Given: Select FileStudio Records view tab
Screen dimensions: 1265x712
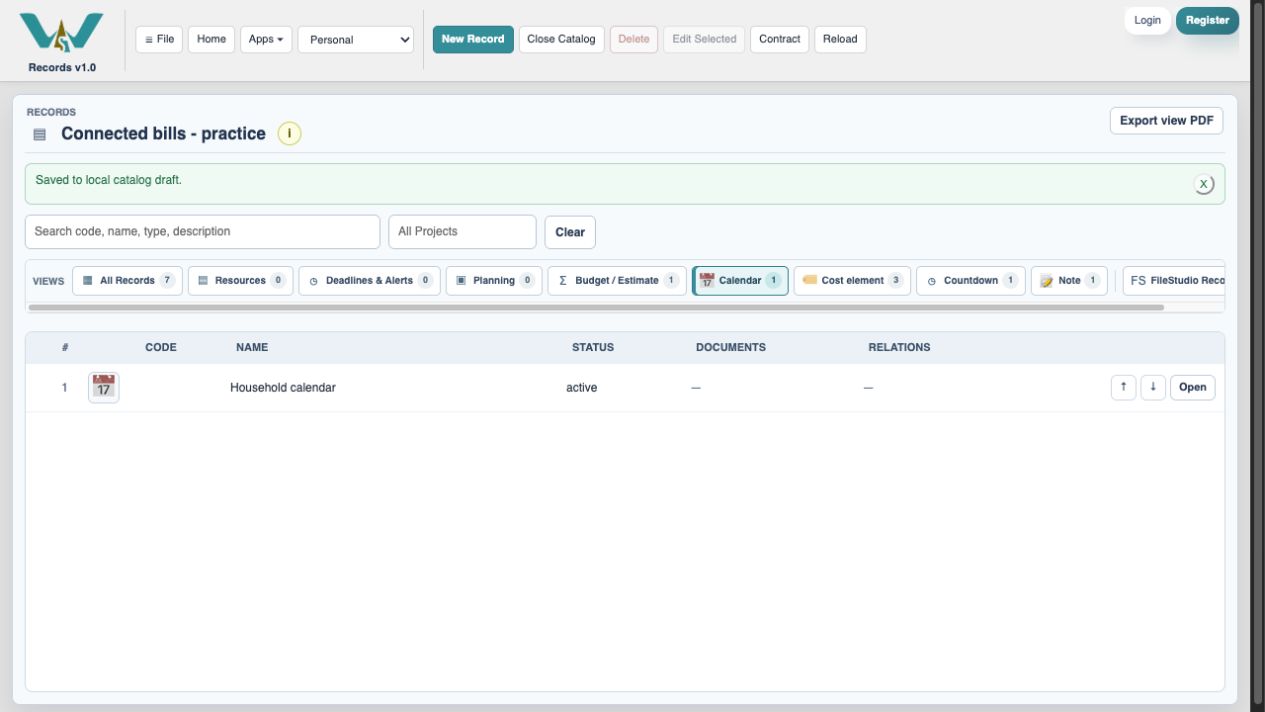Looking at the screenshot, I should (x=1174, y=281).
